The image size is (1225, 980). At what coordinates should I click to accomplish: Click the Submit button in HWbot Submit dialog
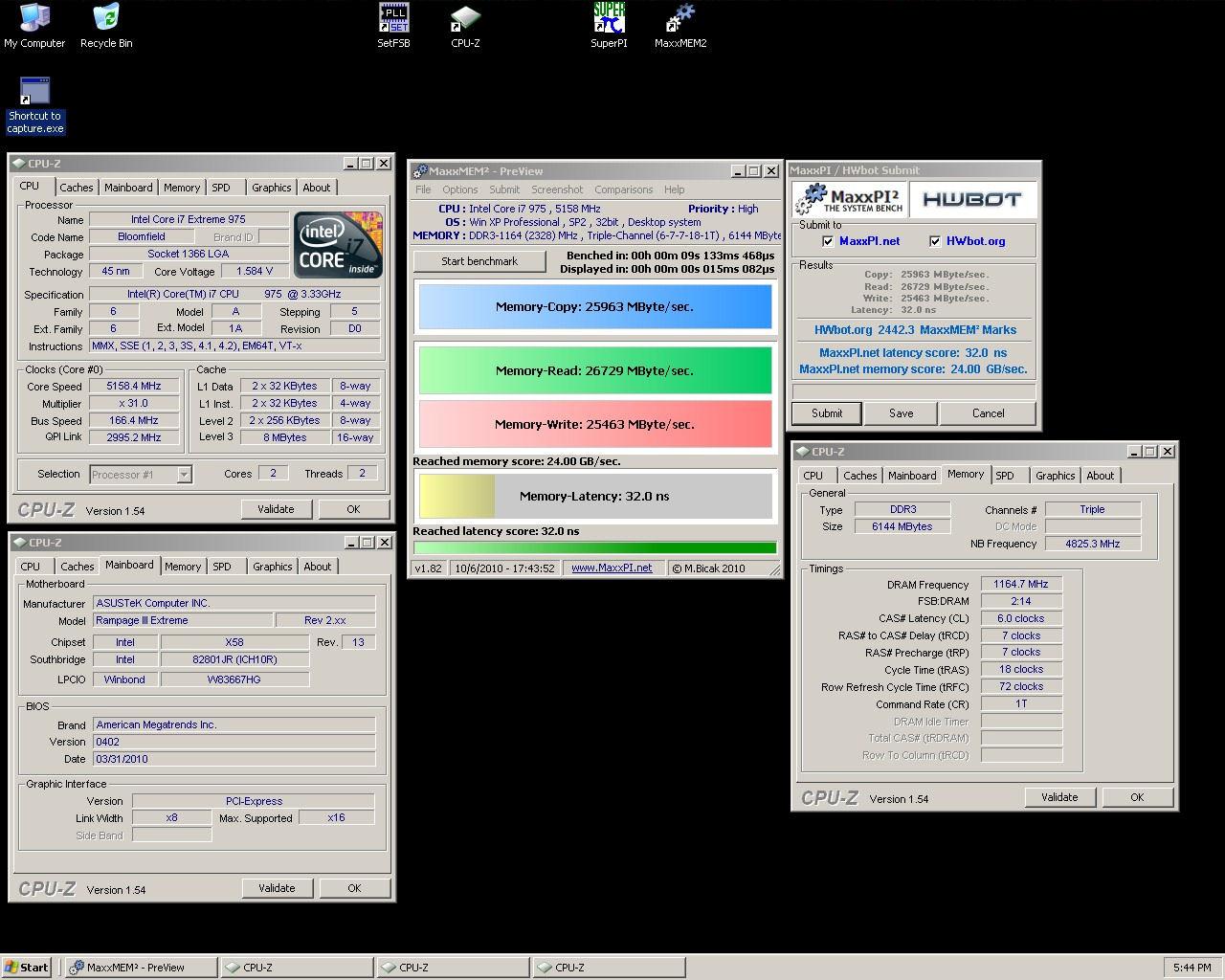(827, 413)
